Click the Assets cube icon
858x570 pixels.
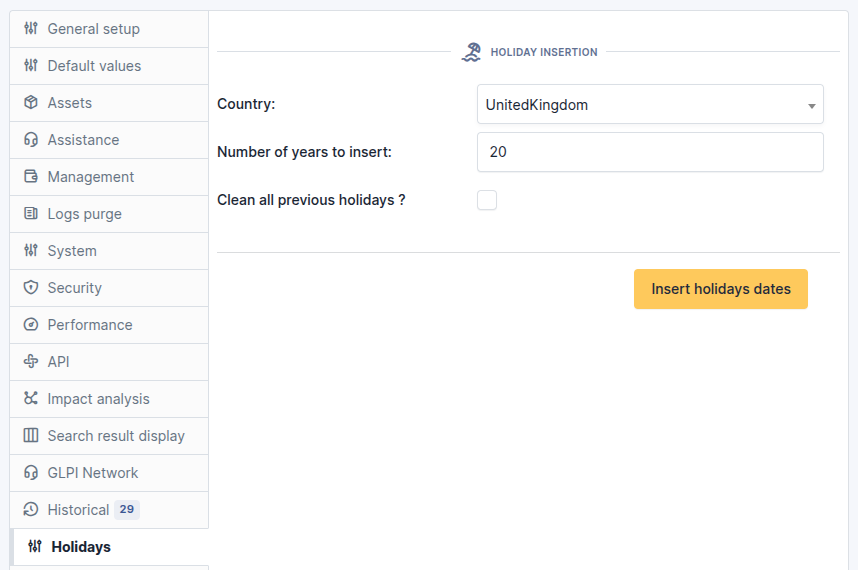point(31,103)
